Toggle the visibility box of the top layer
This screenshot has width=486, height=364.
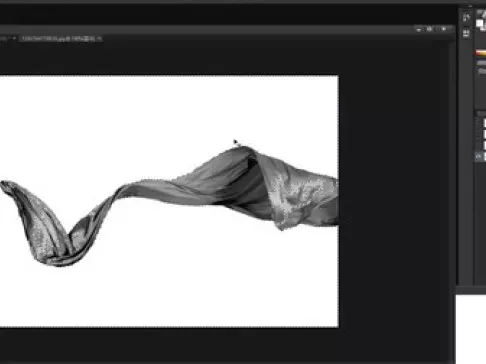[x=479, y=123]
